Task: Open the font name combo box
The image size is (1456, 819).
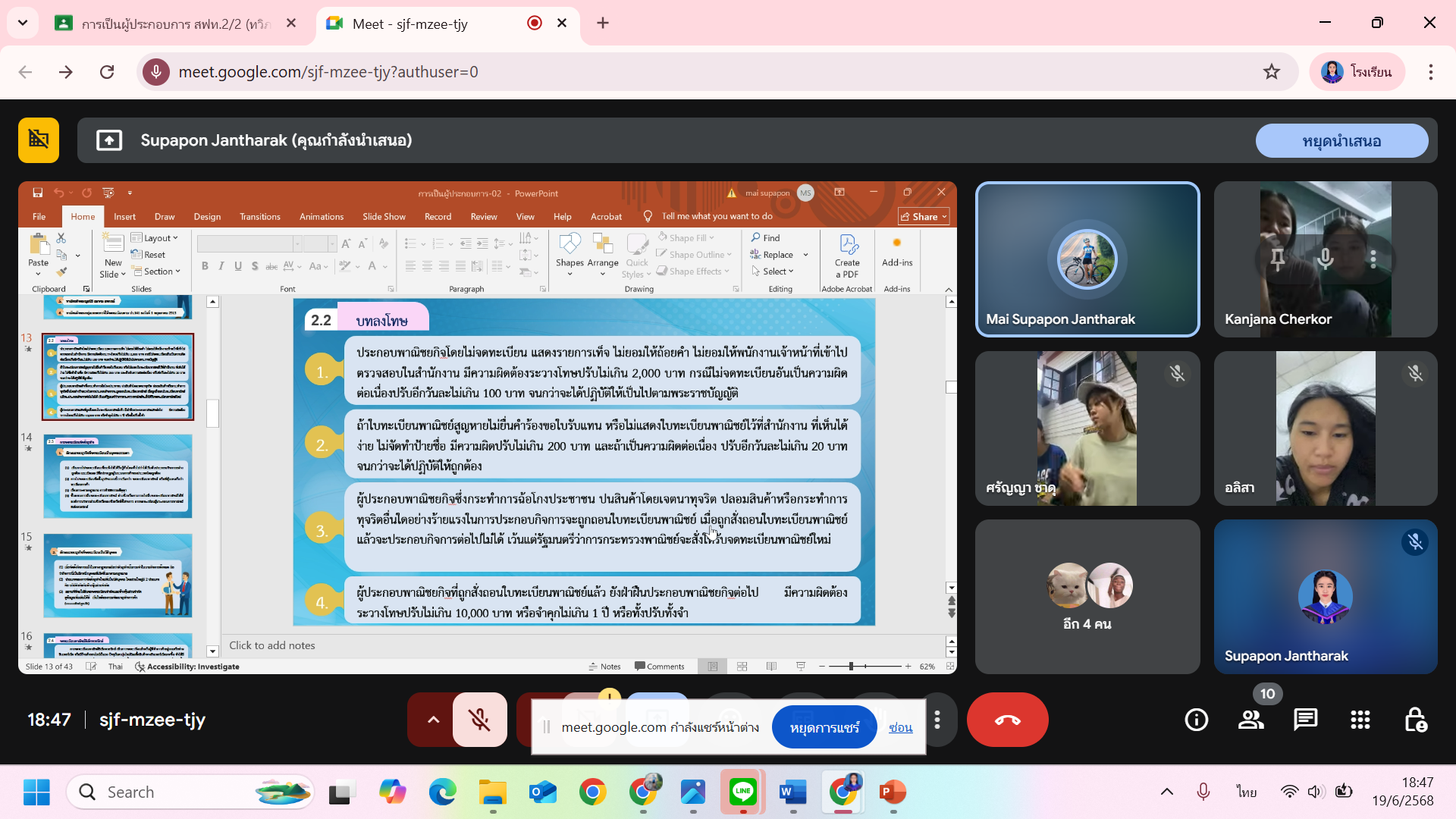Action: 250,243
